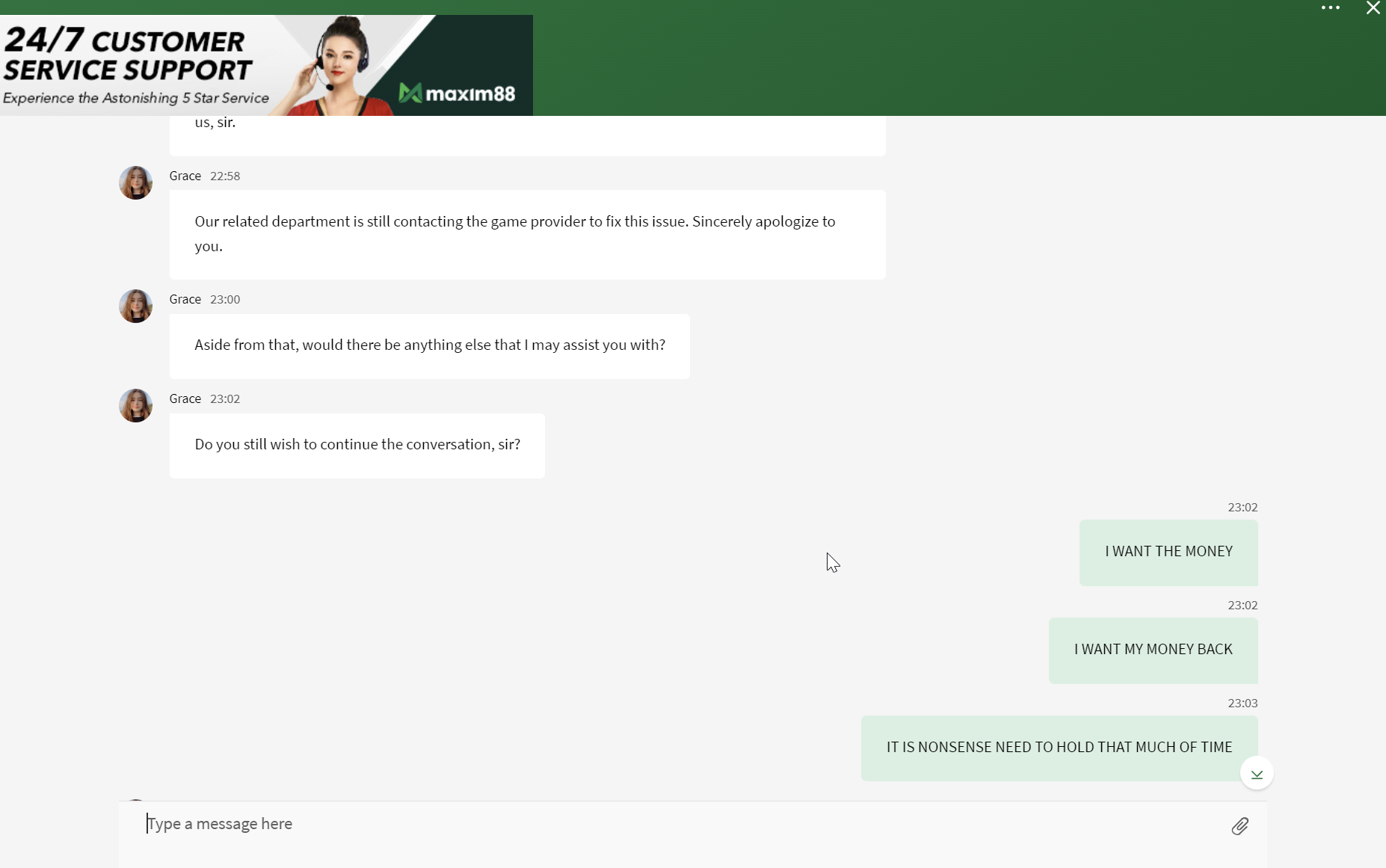Screen dimensions: 1386x868
Task: Close the chat window with X
Action: [1373, 8]
